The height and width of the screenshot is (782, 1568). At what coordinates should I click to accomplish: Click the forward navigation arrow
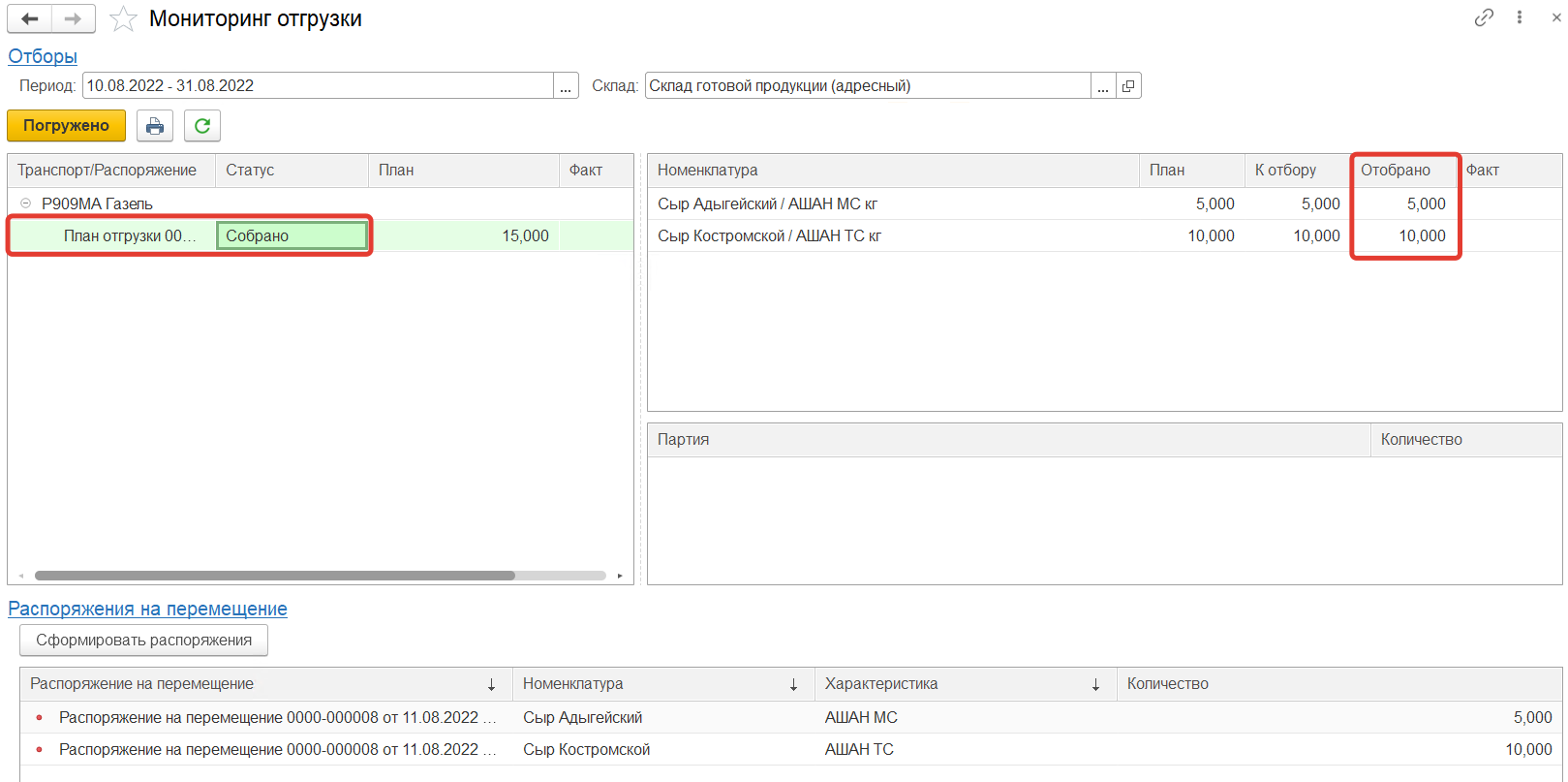point(73,18)
